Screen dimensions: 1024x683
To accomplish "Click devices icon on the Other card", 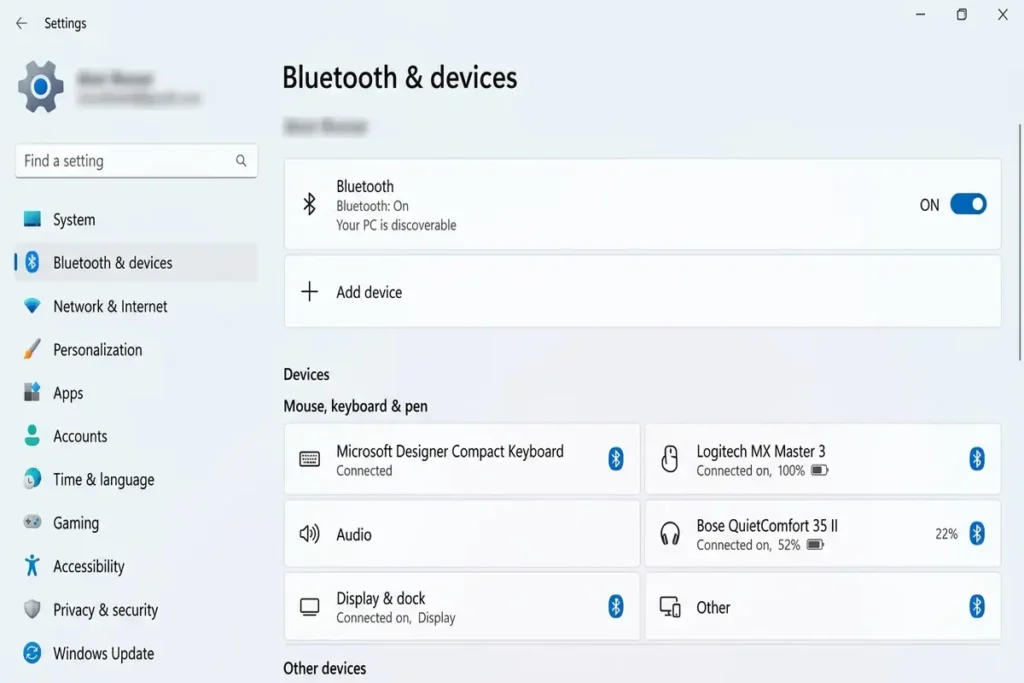I will click(x=670, y=607).
